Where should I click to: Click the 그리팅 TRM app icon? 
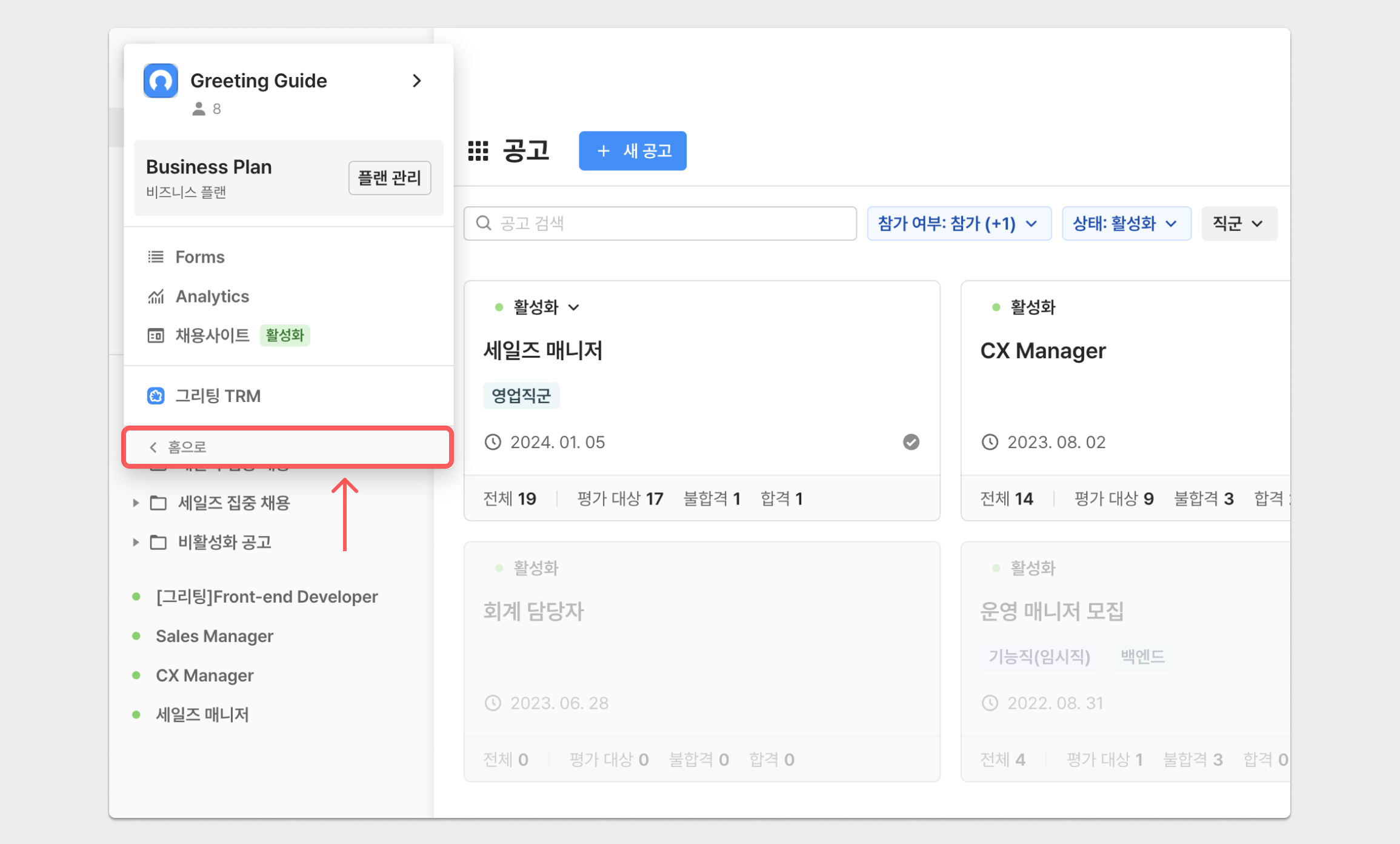156,396
